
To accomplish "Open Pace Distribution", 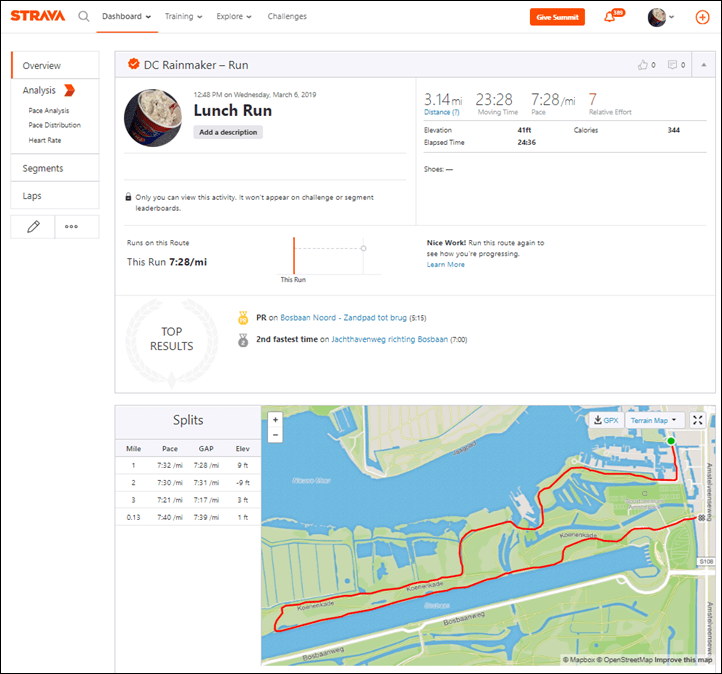I will click(54, 125).
